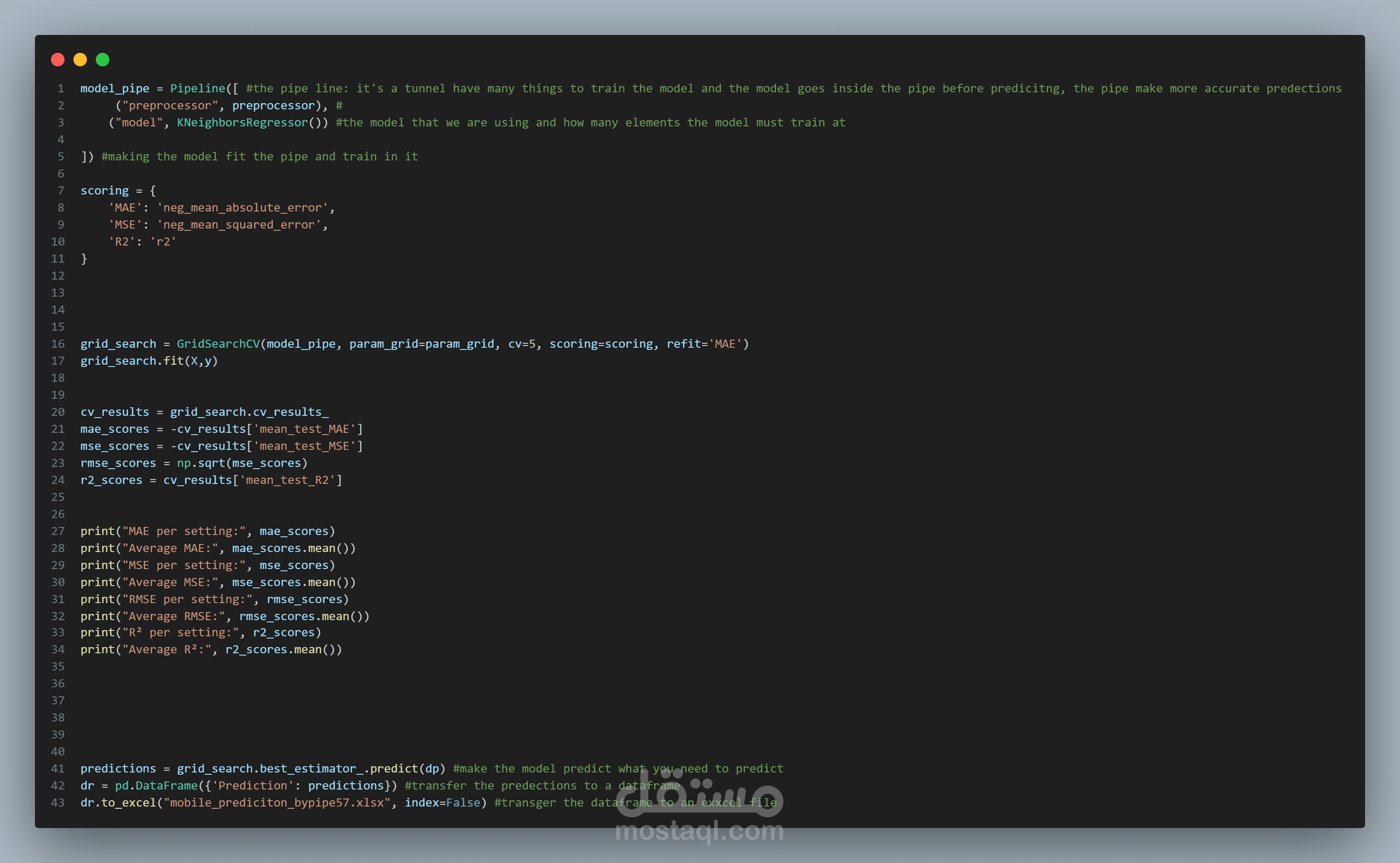1400x863 pixels.
Task: Click grid_search.fit(X,y) statement
Action: coord(149,361)
